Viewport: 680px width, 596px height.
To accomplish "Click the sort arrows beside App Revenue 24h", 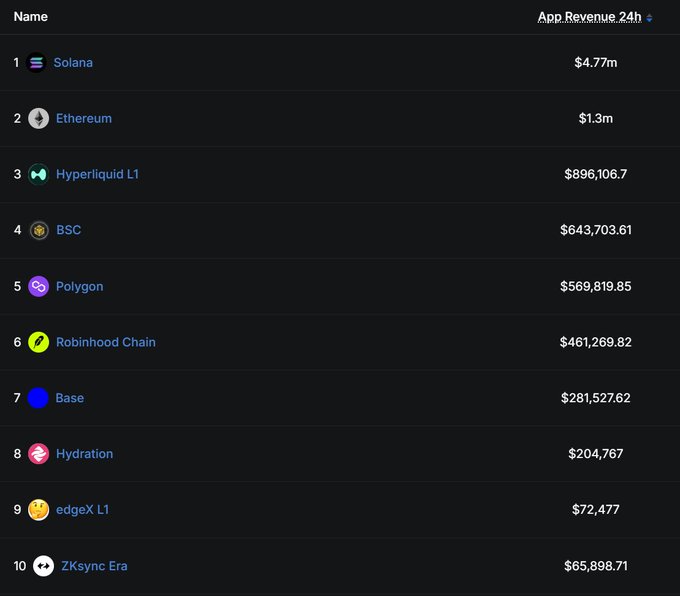I will [649, 18].
